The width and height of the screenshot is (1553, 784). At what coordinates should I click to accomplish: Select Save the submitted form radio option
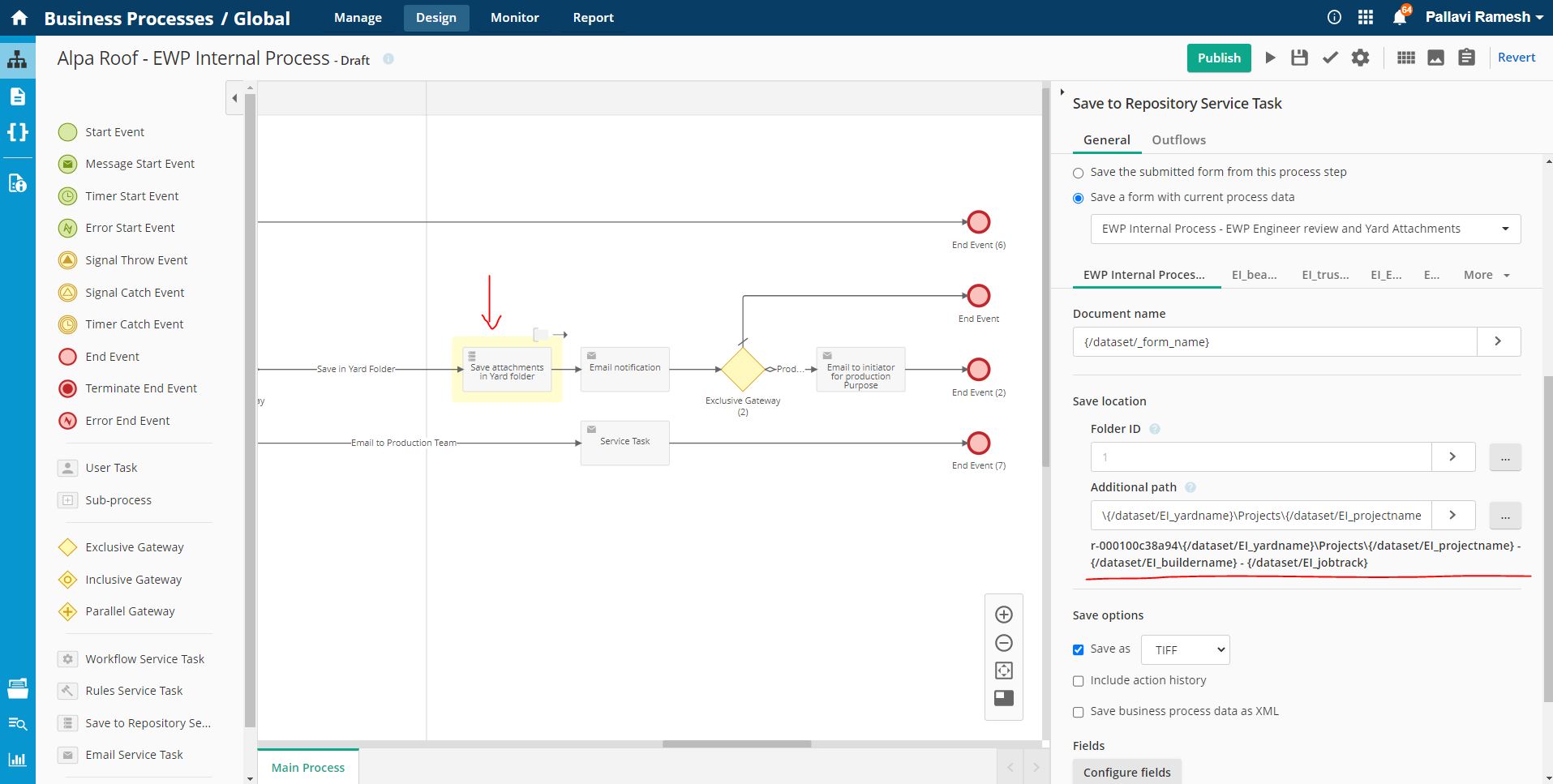tap(1078, 173)
